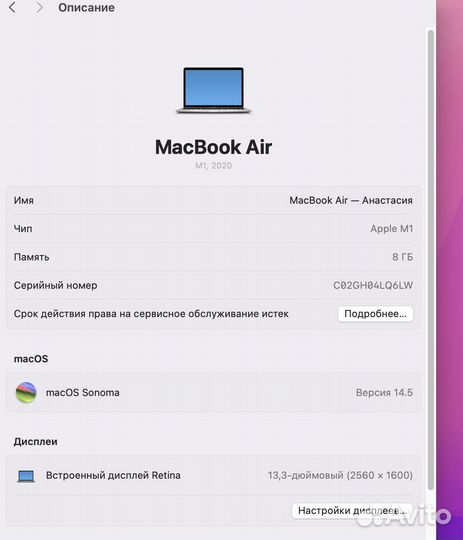
Task: Go forward using the right chevron
Action: [39, 7]
